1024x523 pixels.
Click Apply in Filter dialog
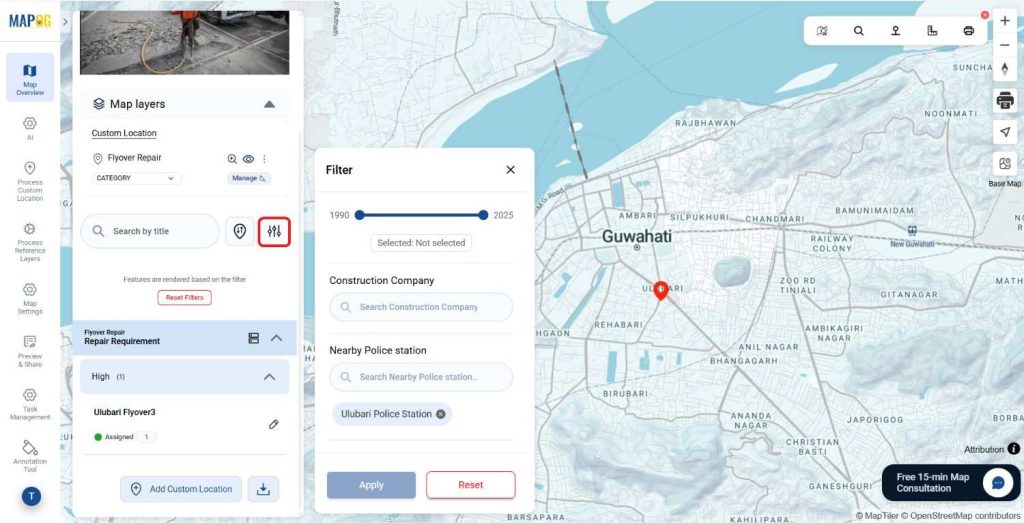click(371, 485)
